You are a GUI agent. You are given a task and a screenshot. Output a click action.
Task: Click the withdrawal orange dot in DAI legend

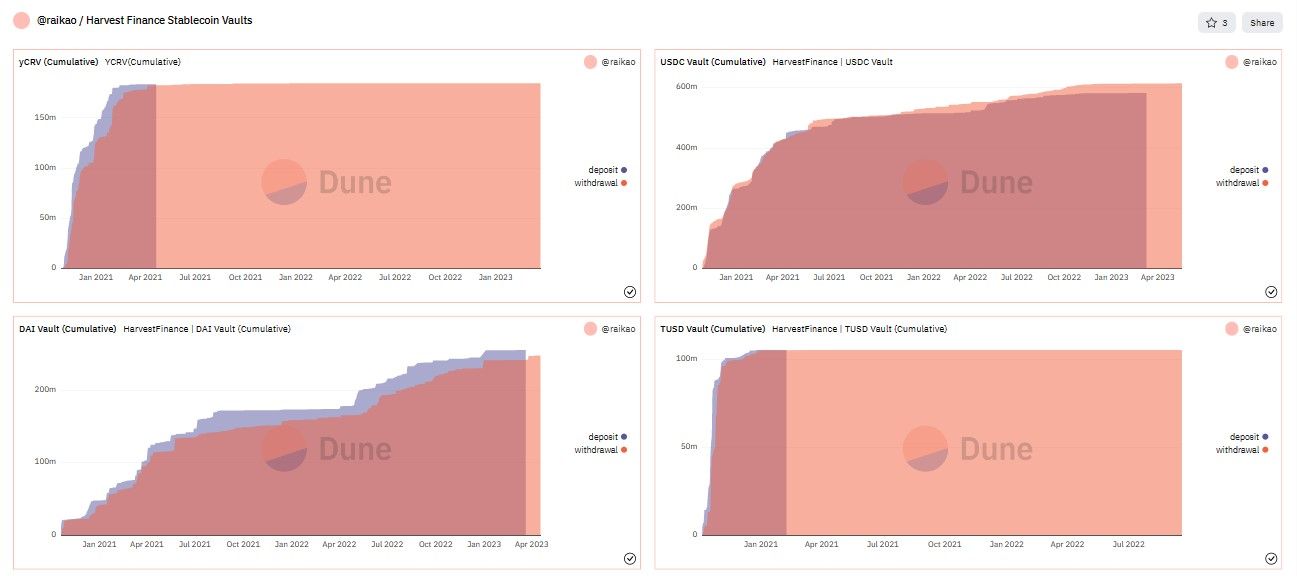click(x=624, y=450)
